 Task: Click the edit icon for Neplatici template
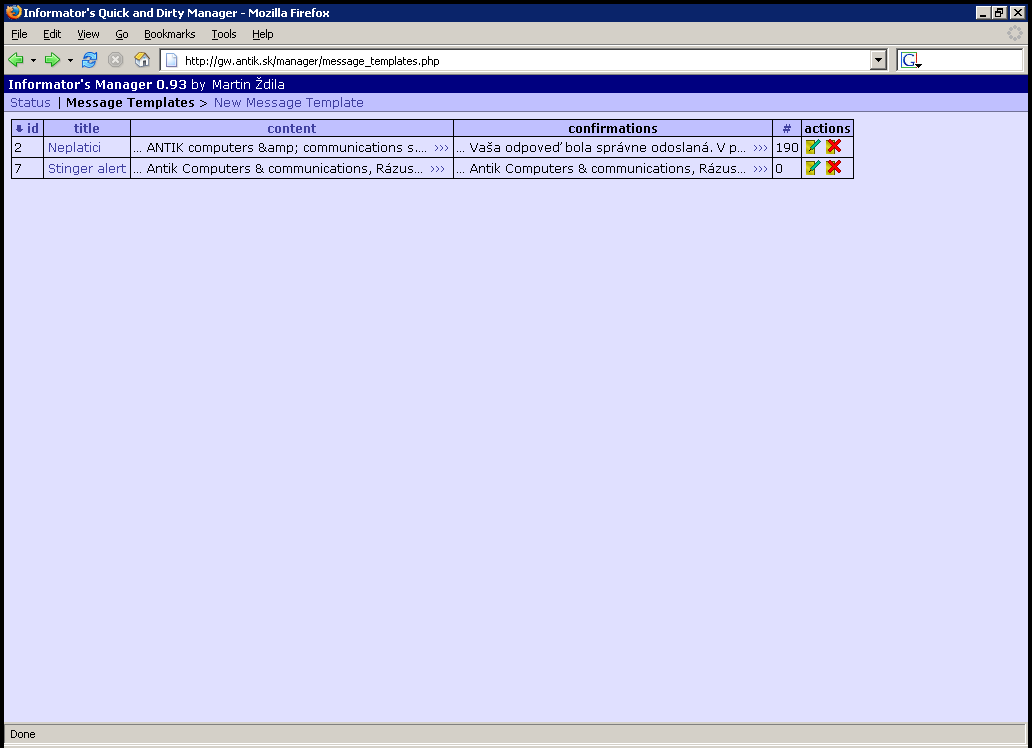click(813, 147)
